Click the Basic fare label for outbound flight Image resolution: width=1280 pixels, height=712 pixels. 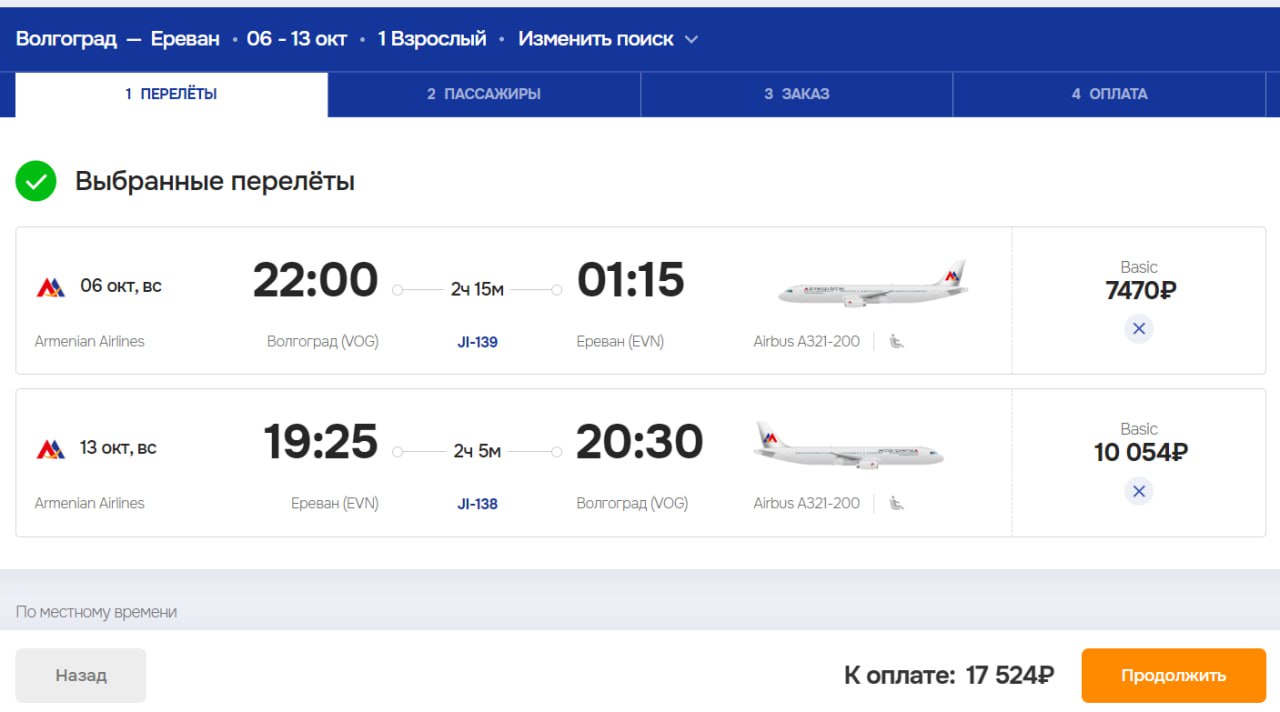tap(1139, 267)
